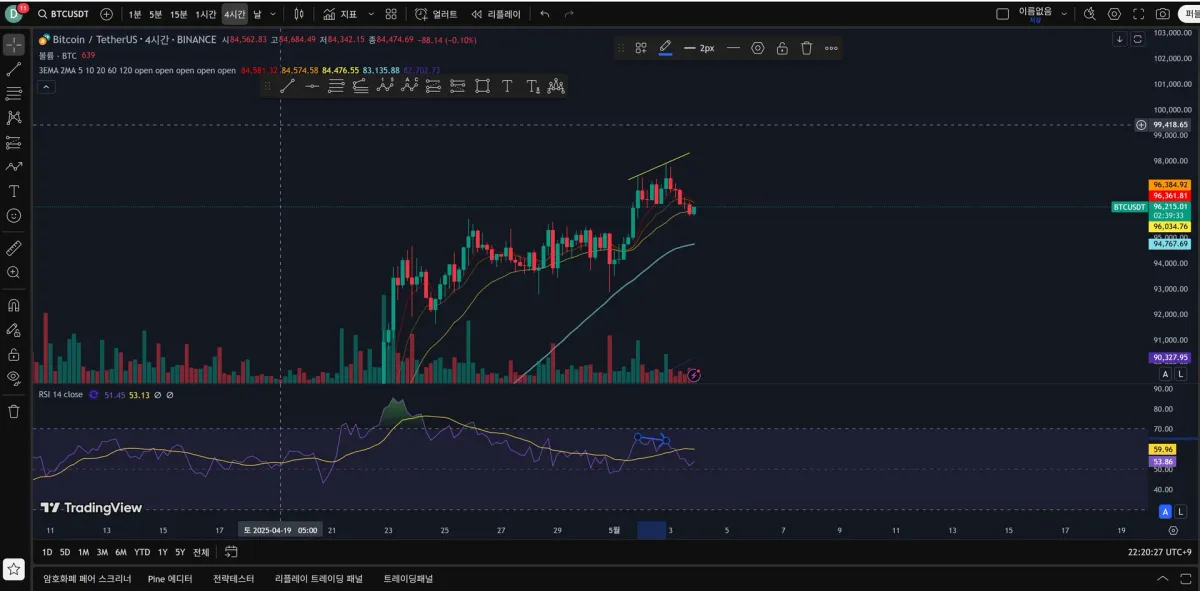Select the trend line tool in left sidebar
This screenshot has height=591, width=1200.
point(14,70)
